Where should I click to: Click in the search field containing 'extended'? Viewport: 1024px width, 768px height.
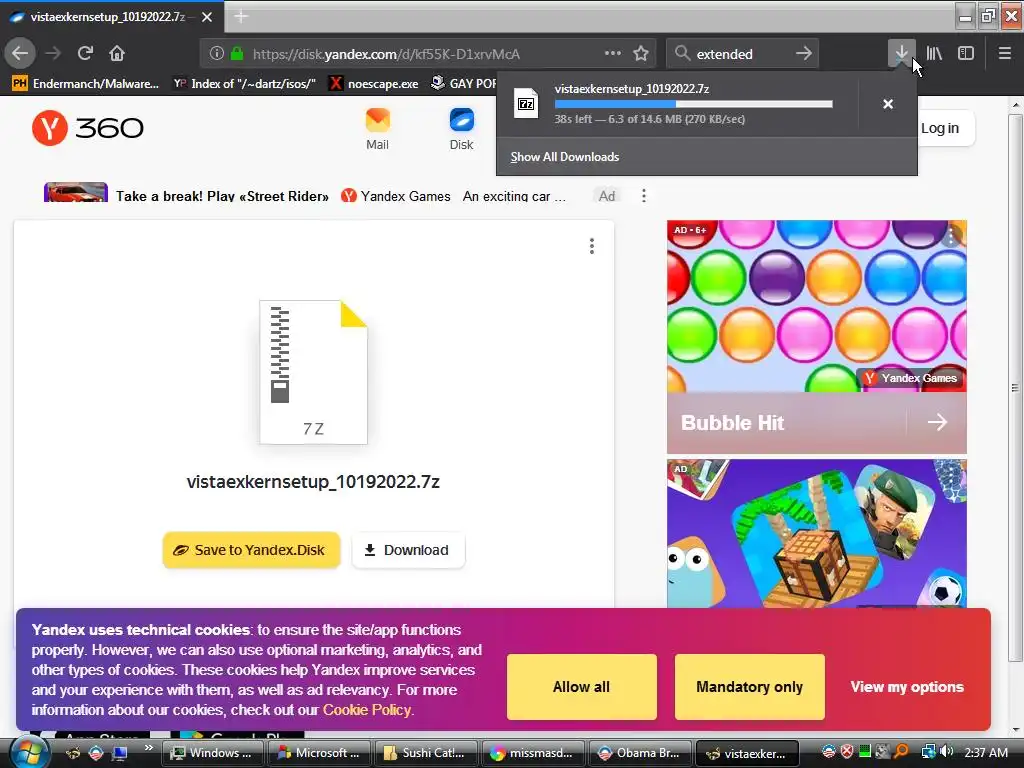tap(741, 54)
